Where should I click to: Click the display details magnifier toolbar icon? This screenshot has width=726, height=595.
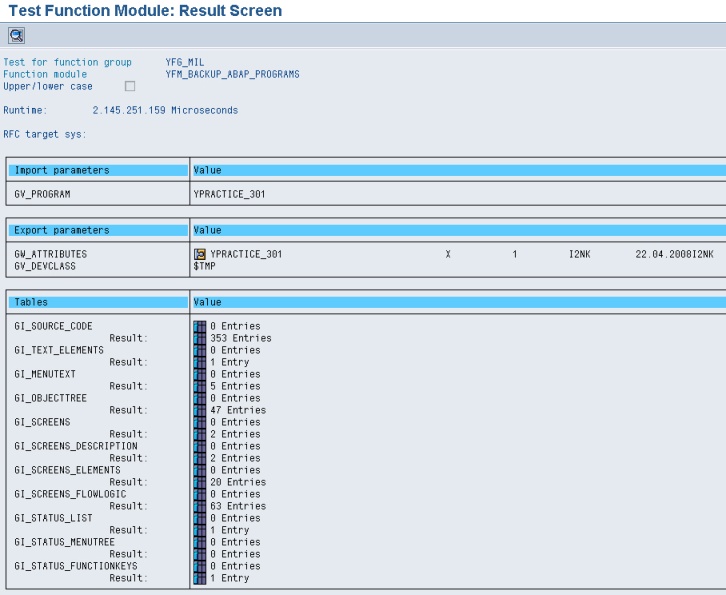tap(17, 35)
